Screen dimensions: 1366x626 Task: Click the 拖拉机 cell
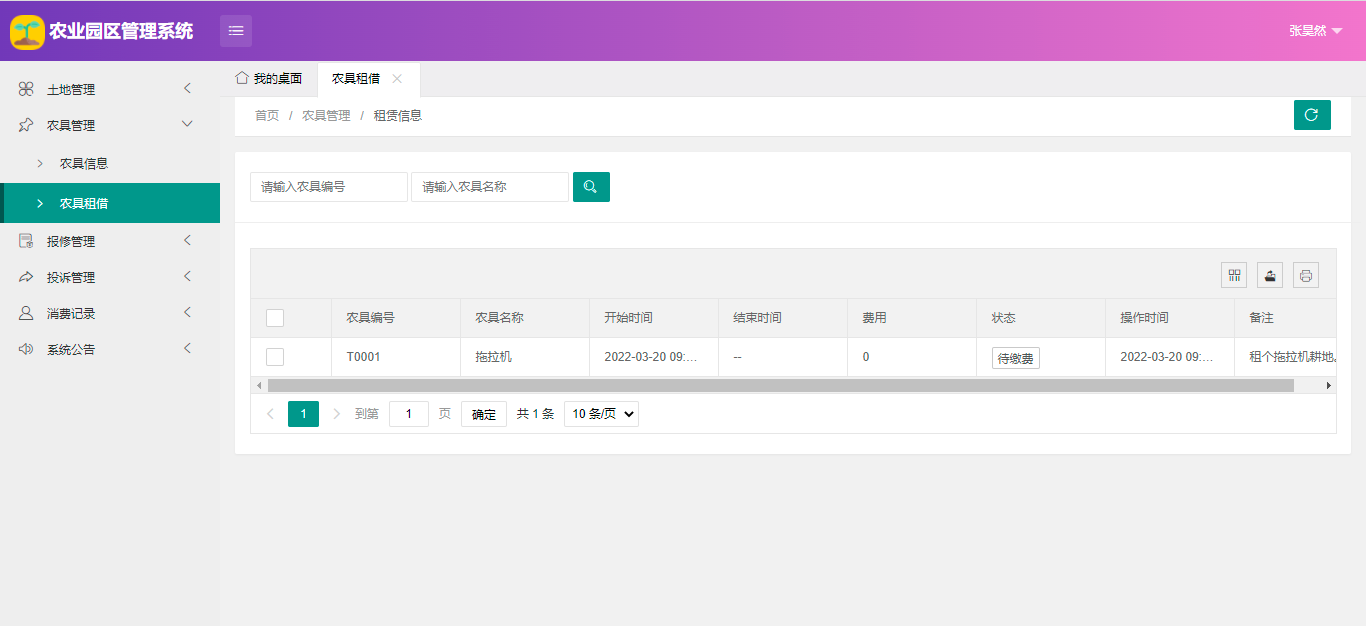click(x=525, y=357)
